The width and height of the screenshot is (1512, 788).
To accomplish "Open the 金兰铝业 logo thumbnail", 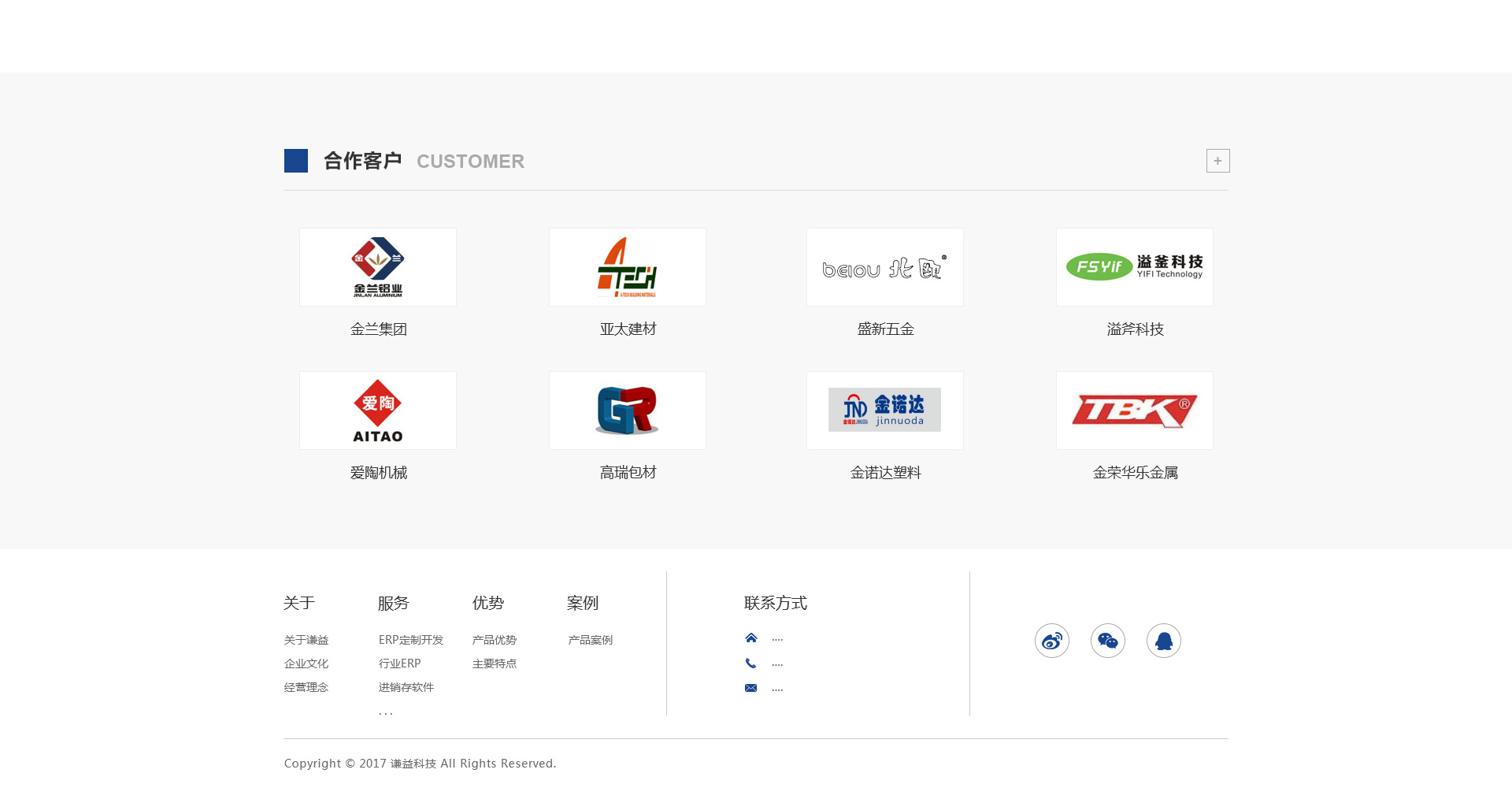I will [x=378, y=267].
